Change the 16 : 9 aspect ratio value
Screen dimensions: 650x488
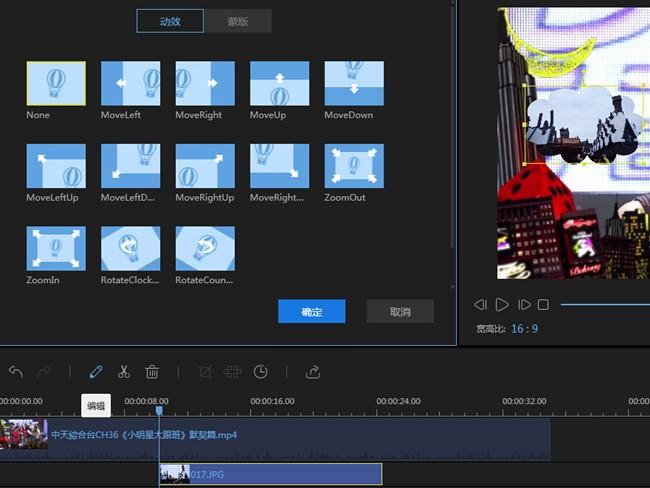point(524,329)
